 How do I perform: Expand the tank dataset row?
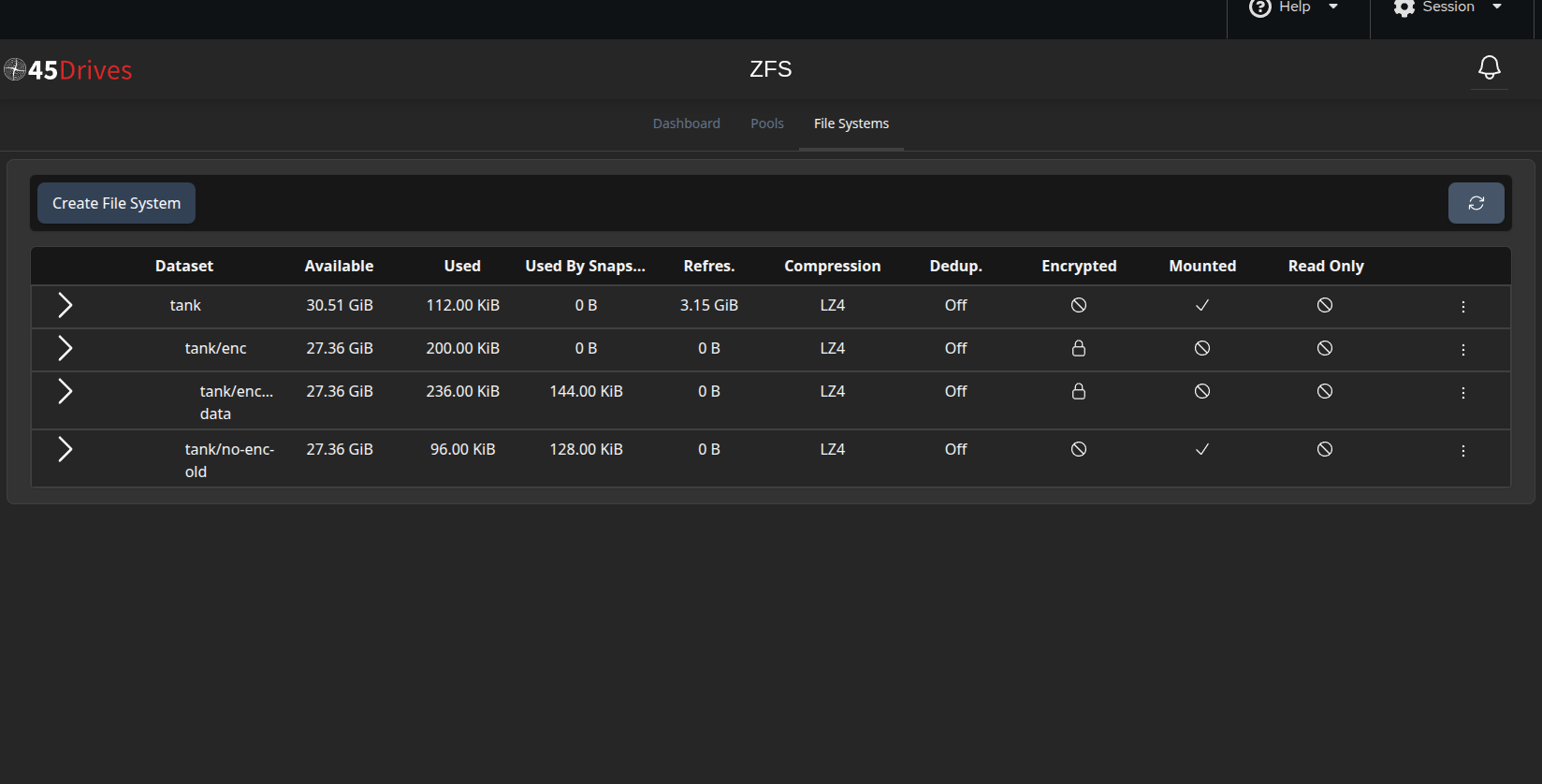(x=65, y=305)
